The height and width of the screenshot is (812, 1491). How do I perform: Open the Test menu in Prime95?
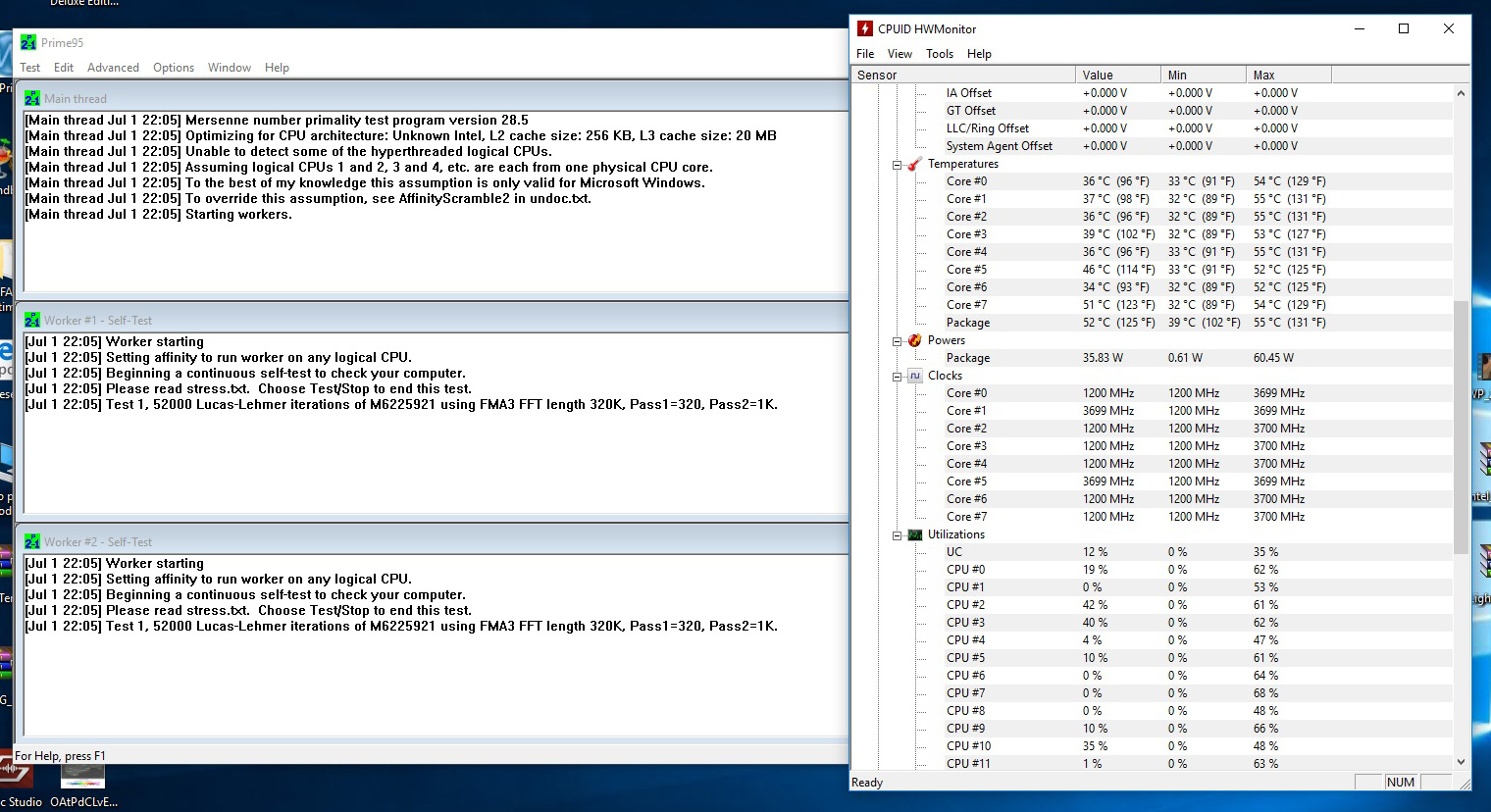tap(30, 68)
